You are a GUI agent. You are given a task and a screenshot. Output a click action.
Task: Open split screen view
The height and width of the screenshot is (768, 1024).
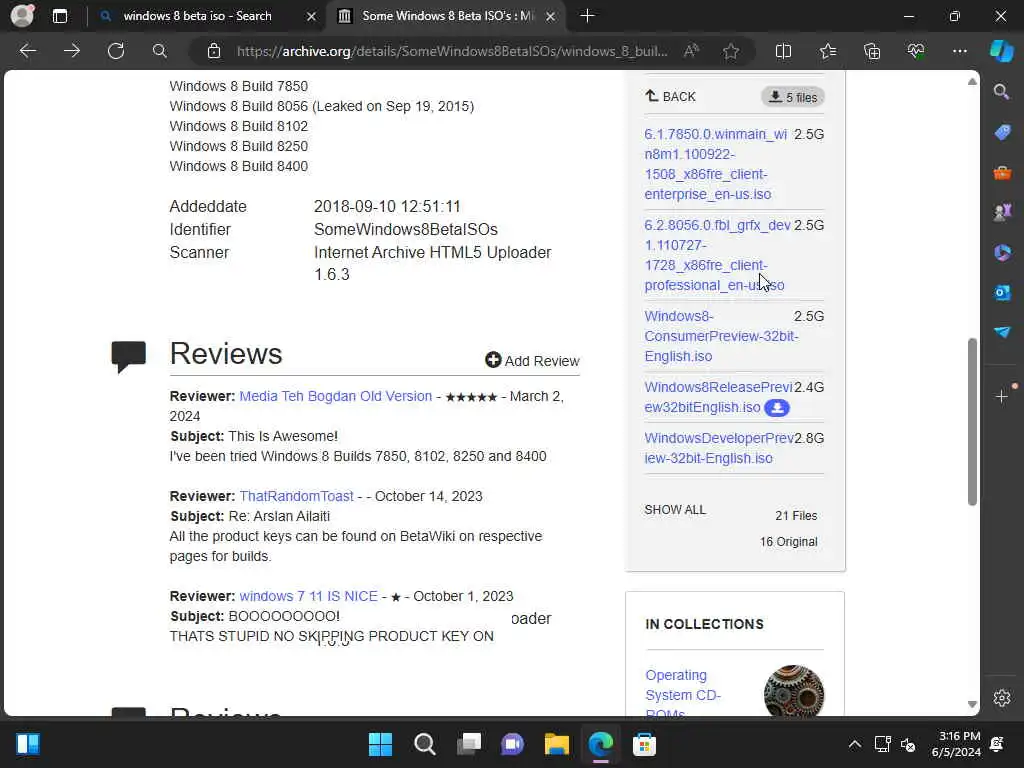784,51
